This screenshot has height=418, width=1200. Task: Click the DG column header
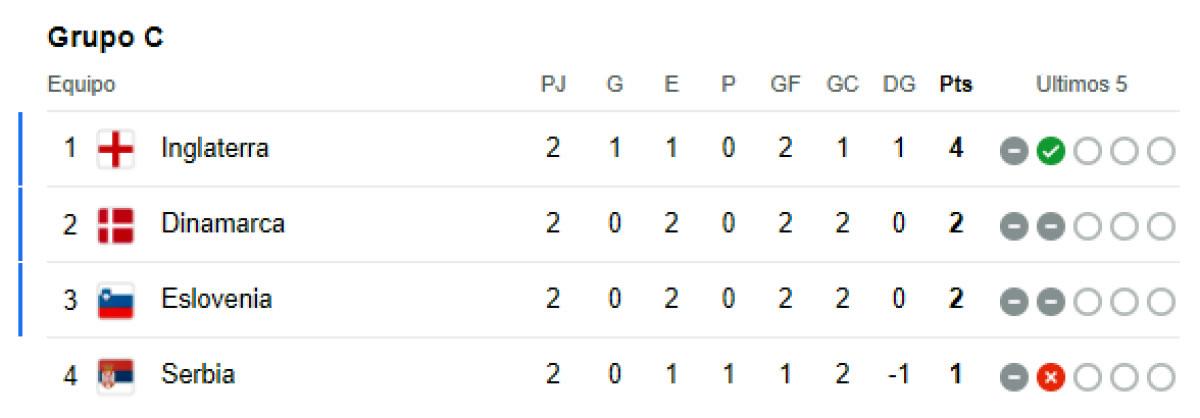[899, 85]
